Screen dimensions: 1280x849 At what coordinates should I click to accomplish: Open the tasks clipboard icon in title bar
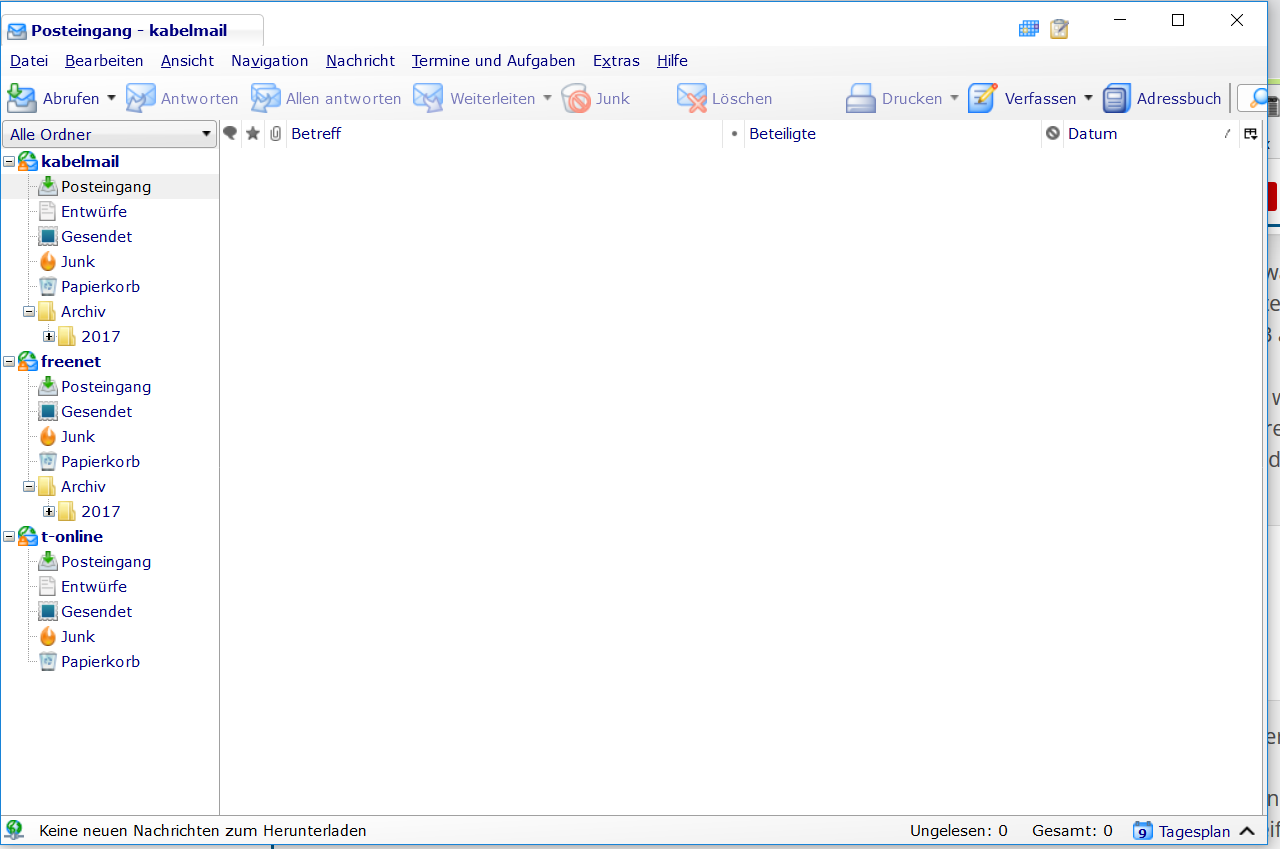1059,29
